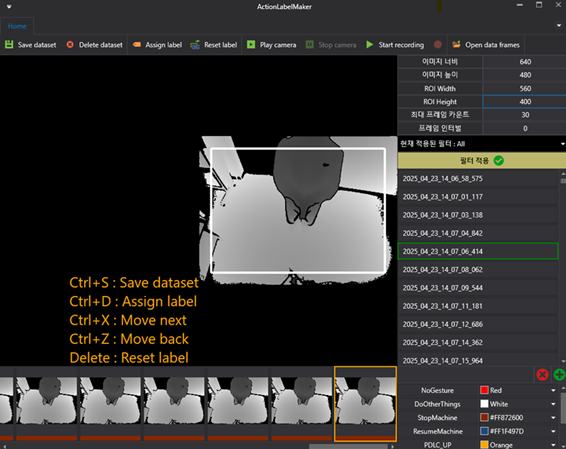Open the PDLC_UP color dropdown
This screenshot has width=566, height=449.
pyautogui.click(x=553, y=445)
